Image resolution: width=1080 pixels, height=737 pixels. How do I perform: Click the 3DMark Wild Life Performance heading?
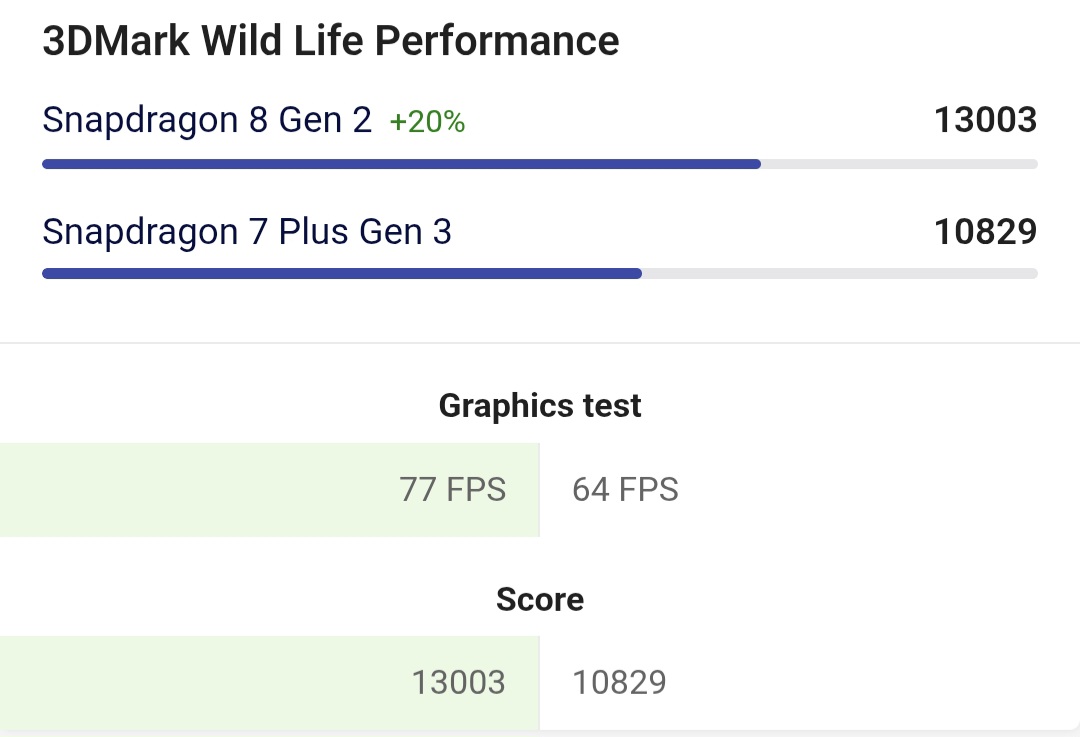(330, 41)
